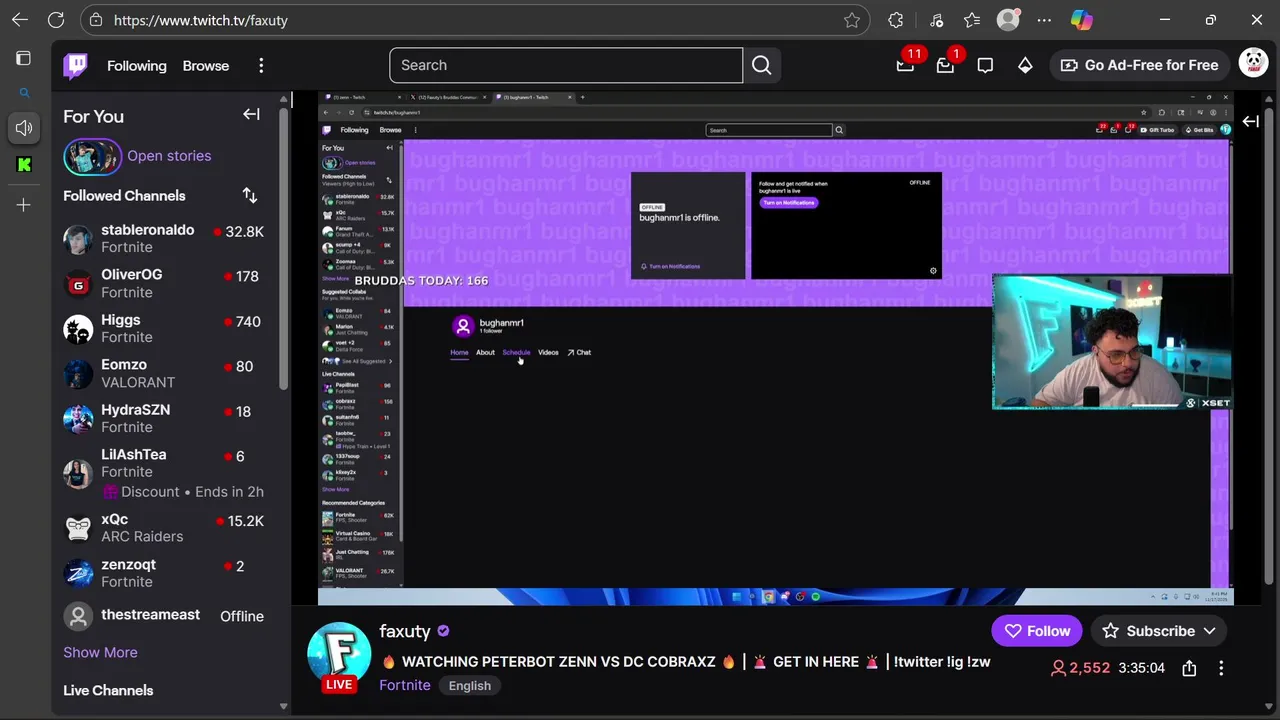Click Go Ad-Free for Free button

[x=1140, y=65]
